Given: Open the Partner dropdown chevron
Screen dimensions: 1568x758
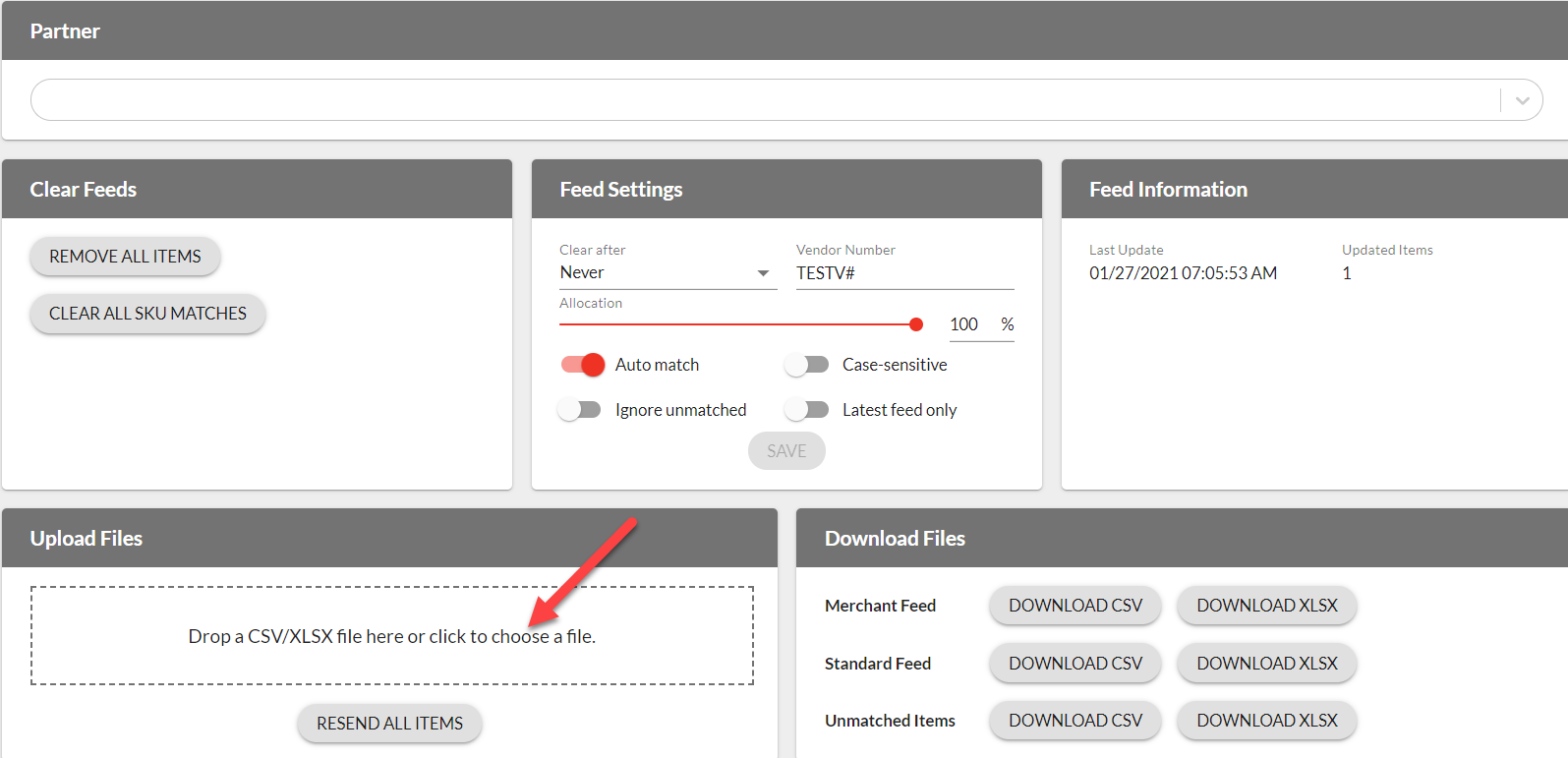Looking at the screenshot, I should (x=1522, y=100).
